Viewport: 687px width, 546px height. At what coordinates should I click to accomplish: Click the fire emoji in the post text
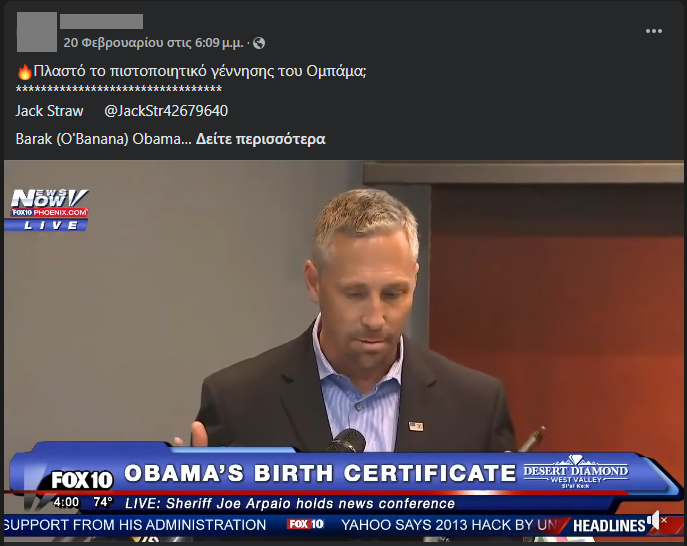point(25,71)
